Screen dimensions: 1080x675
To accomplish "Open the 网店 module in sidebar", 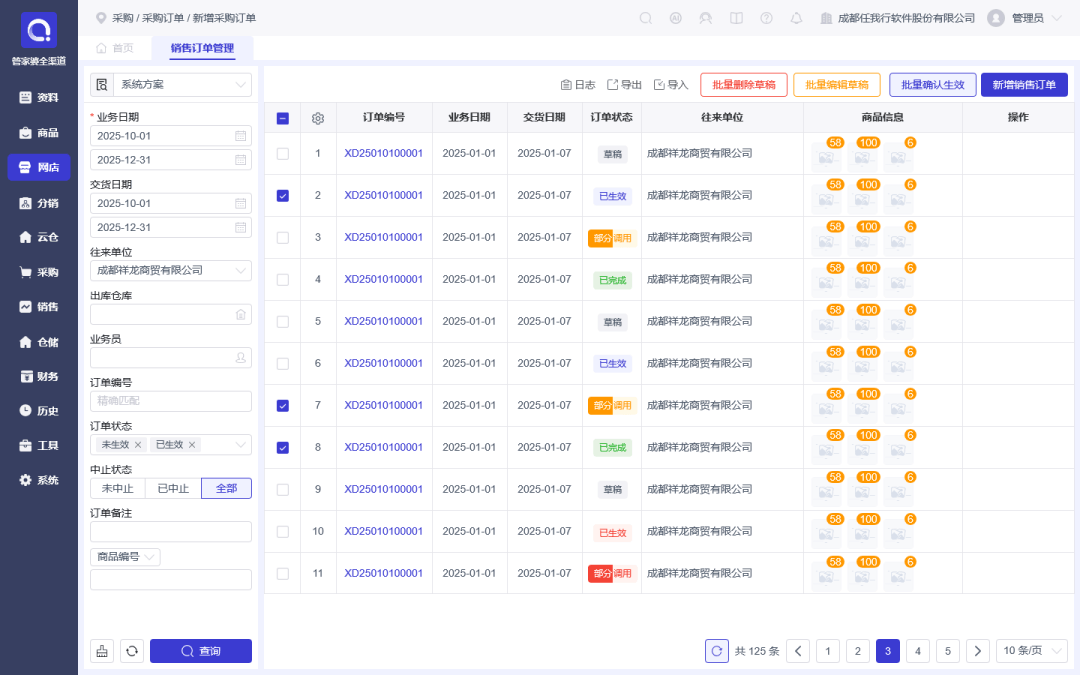I will [x=39, y=167].
